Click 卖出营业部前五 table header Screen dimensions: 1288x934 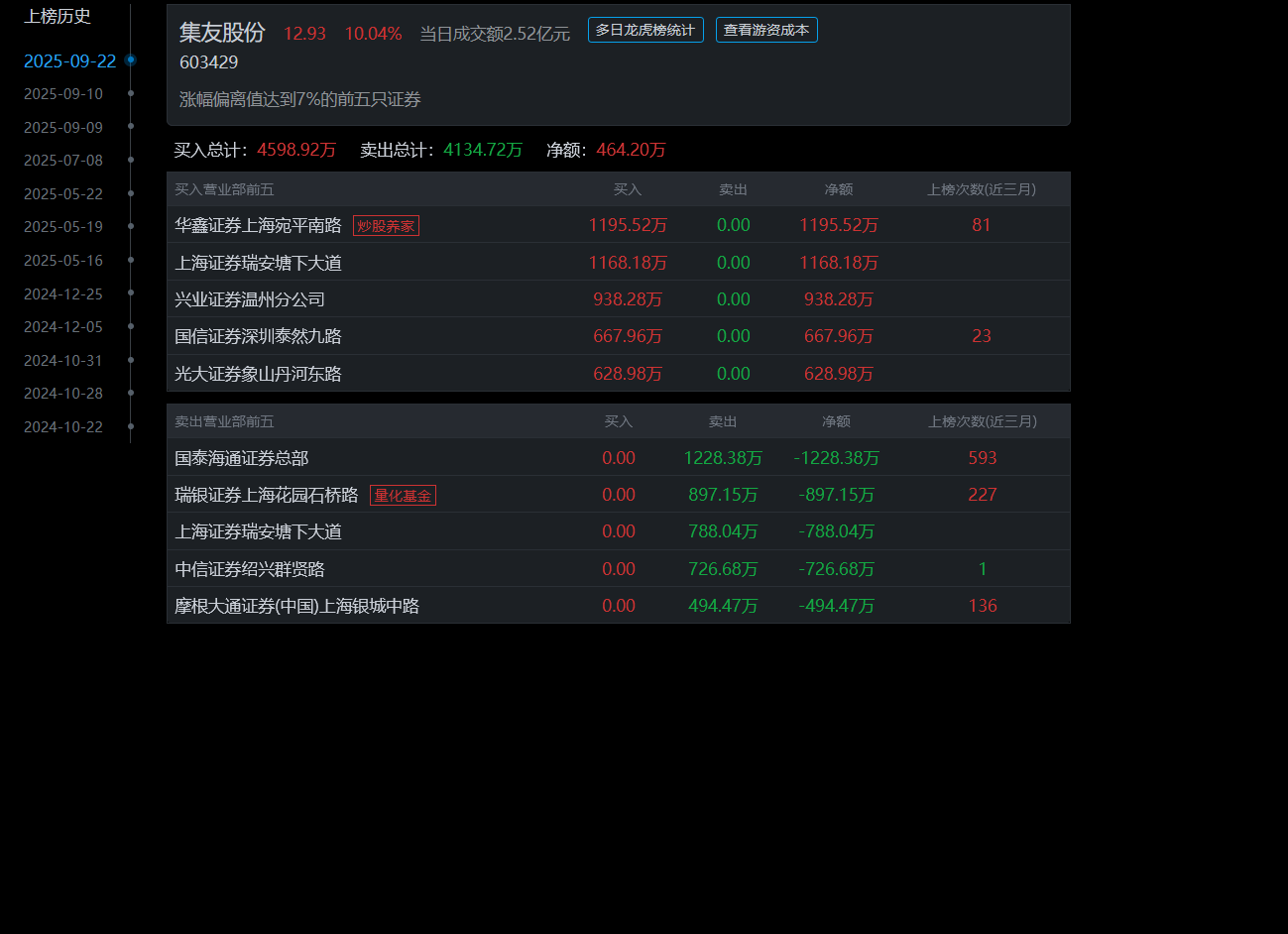coord(224,421)
